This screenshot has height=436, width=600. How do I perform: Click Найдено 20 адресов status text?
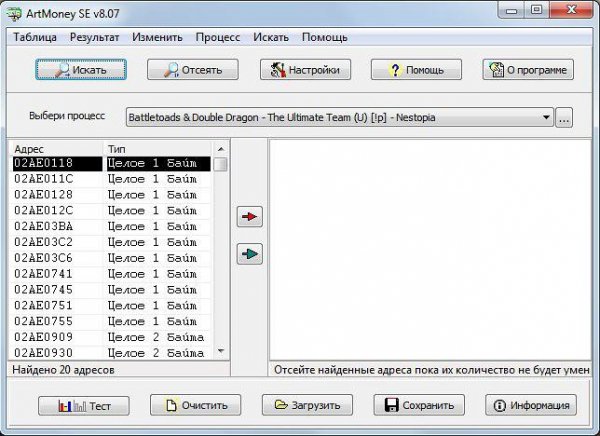pyautogui.click(x=63, y=370)
